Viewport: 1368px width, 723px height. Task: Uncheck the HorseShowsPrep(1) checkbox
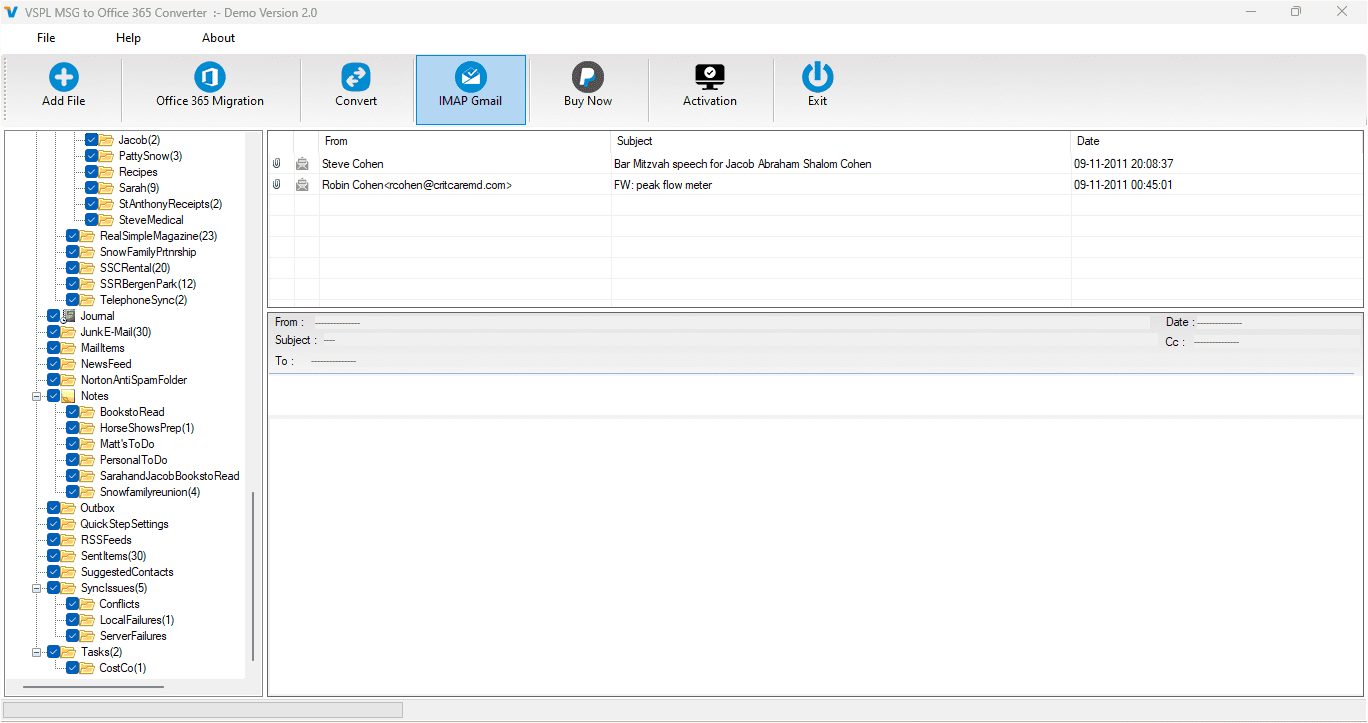(x=73, y=428)
